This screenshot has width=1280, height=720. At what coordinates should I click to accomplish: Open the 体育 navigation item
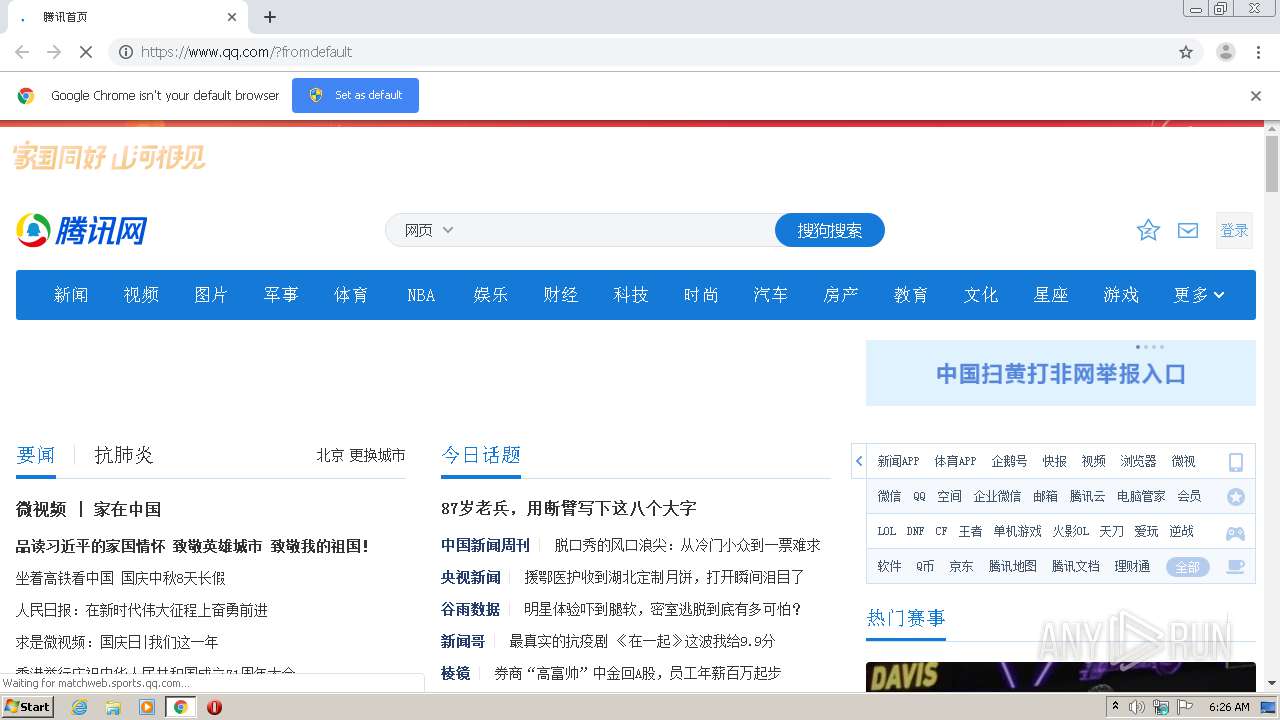pyautogui.click(x=351, y=295)
